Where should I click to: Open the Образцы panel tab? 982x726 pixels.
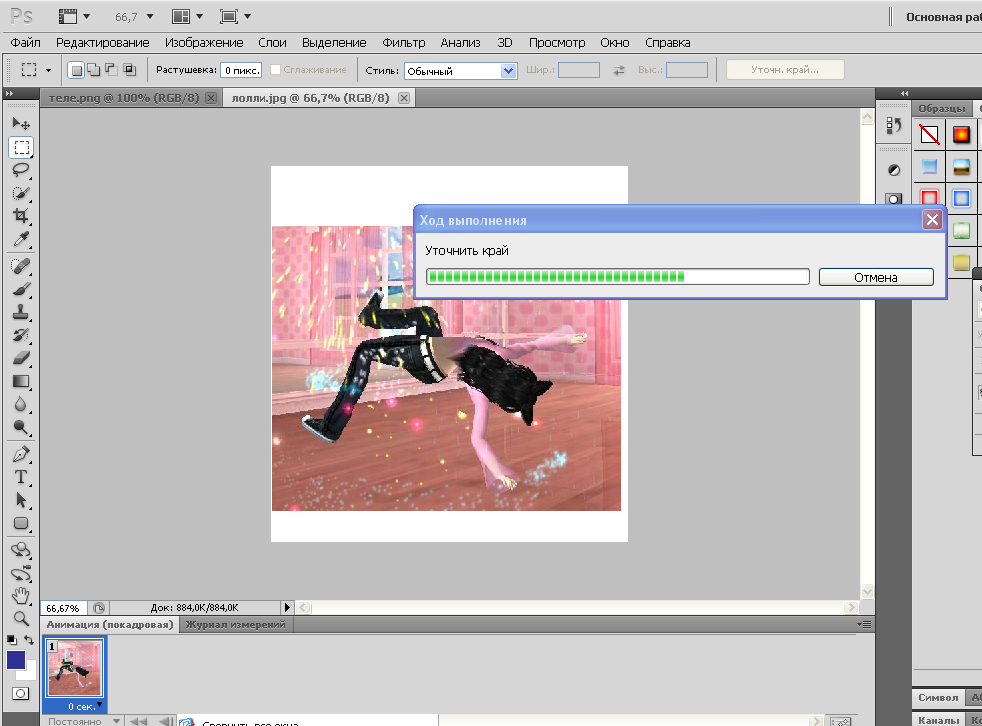(x=941, y=108)
